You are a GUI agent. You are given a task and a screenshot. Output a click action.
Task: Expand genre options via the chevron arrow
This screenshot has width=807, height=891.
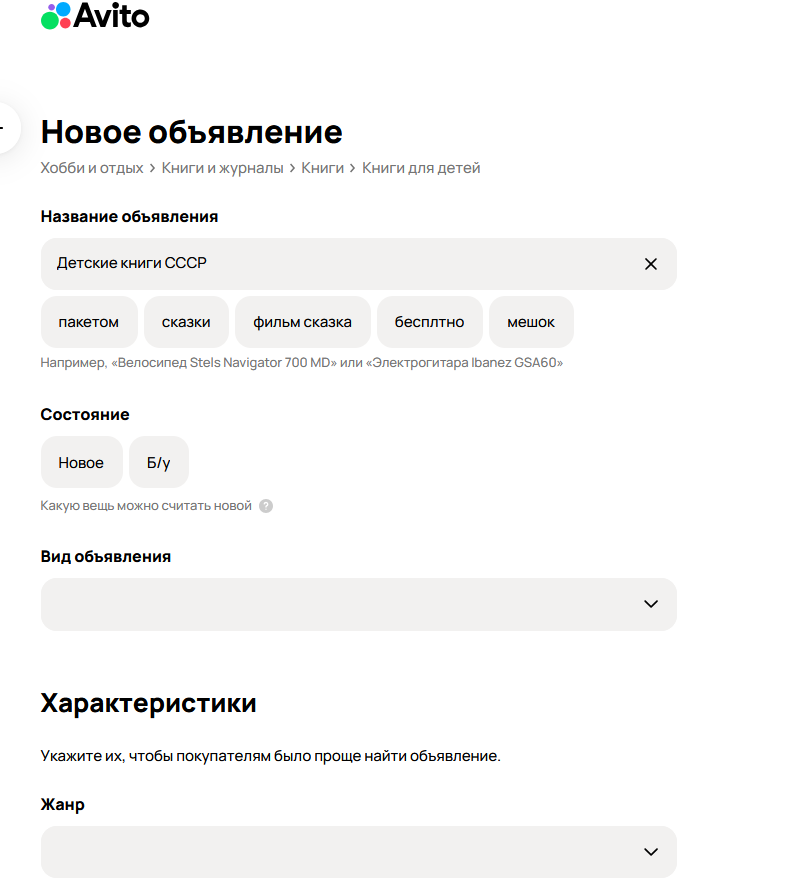click(x=651, y=852)
